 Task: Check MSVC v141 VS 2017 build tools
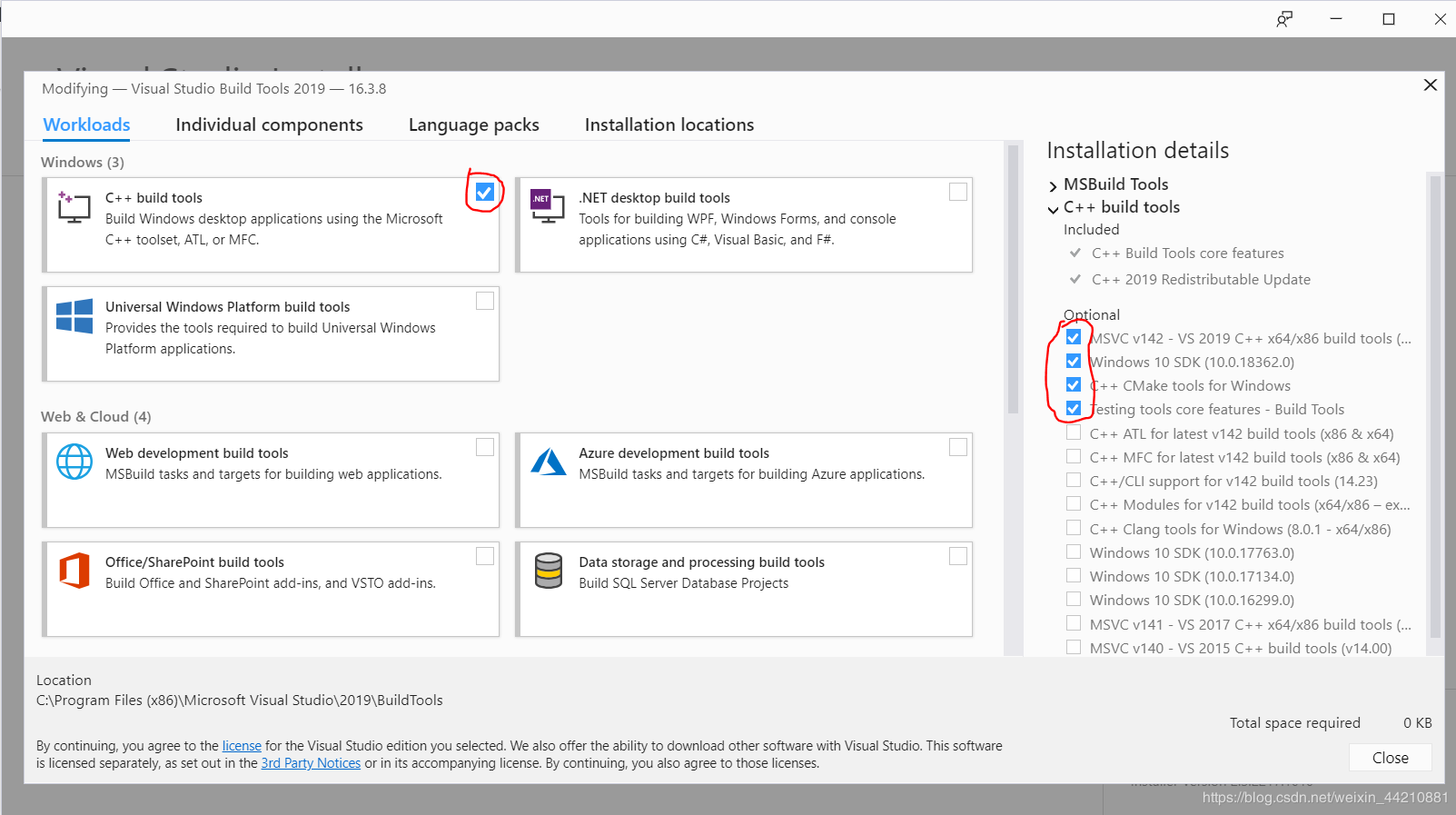1074,623
